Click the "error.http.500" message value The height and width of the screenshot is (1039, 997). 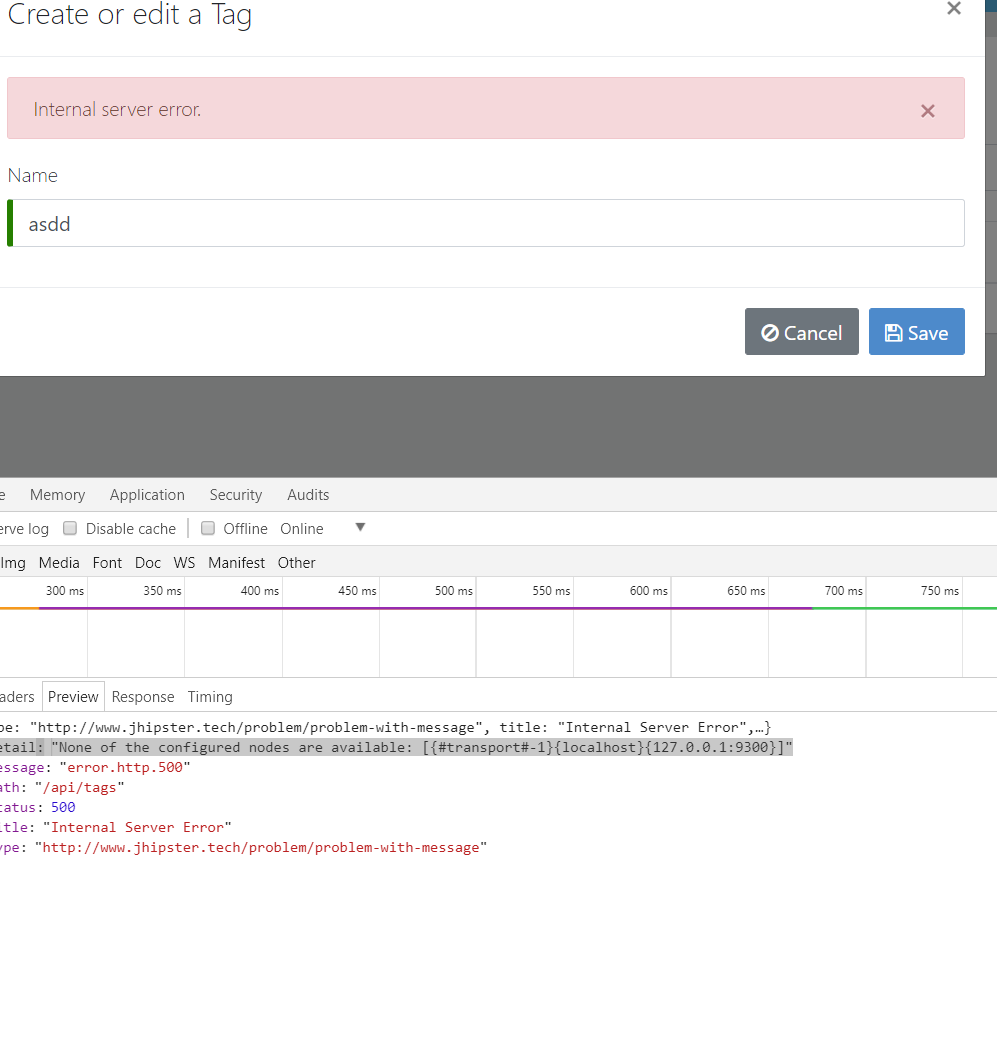125,767
